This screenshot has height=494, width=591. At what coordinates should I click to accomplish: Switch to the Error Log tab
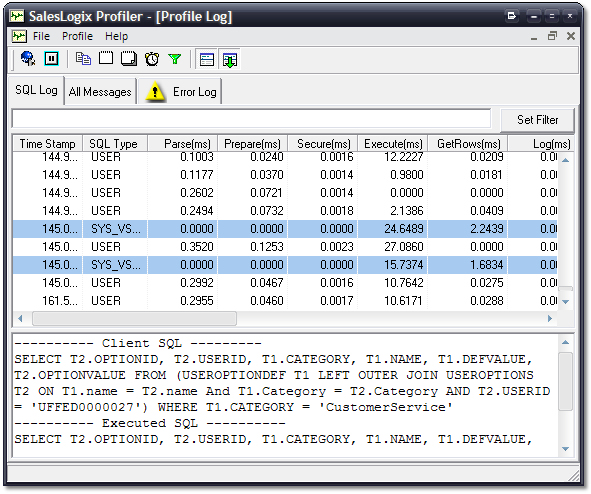(180, 92)
